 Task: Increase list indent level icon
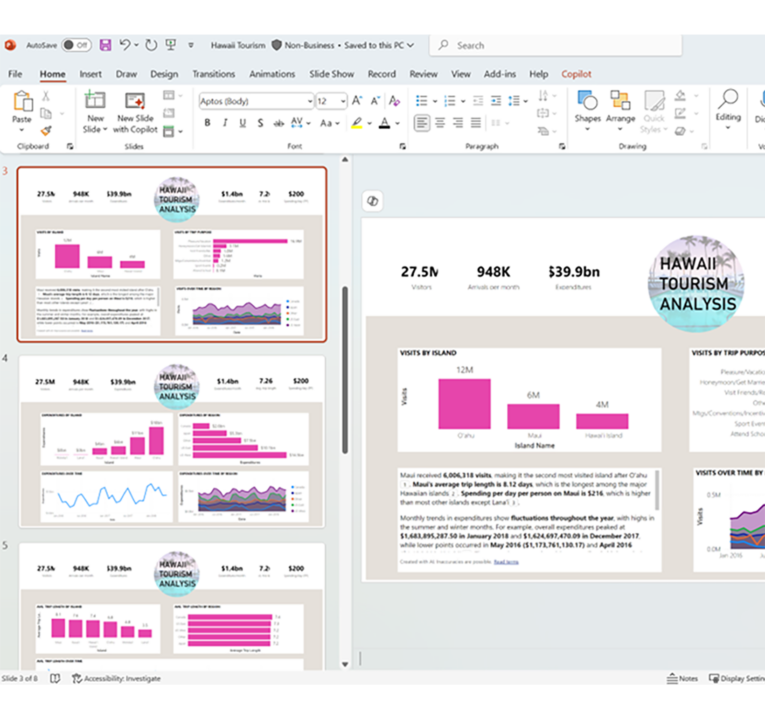tap(496, 101)
